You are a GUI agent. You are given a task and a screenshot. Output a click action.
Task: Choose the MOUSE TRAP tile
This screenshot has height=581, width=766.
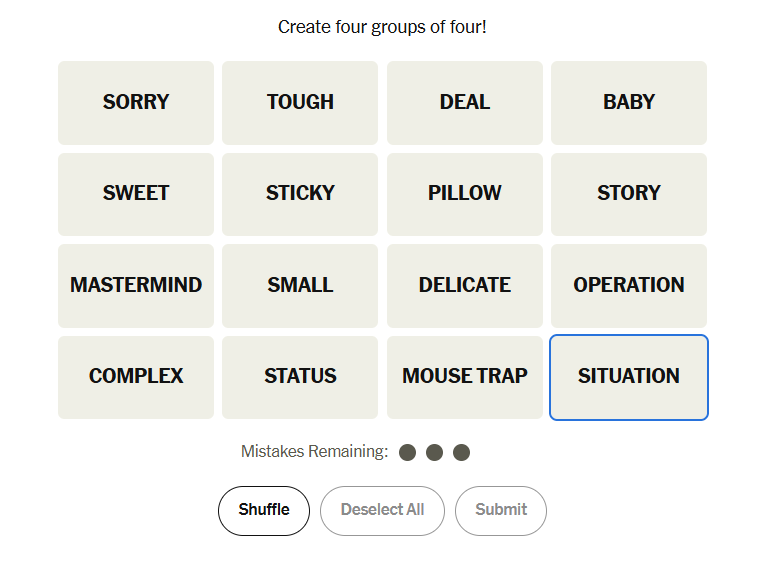[465, 377]
